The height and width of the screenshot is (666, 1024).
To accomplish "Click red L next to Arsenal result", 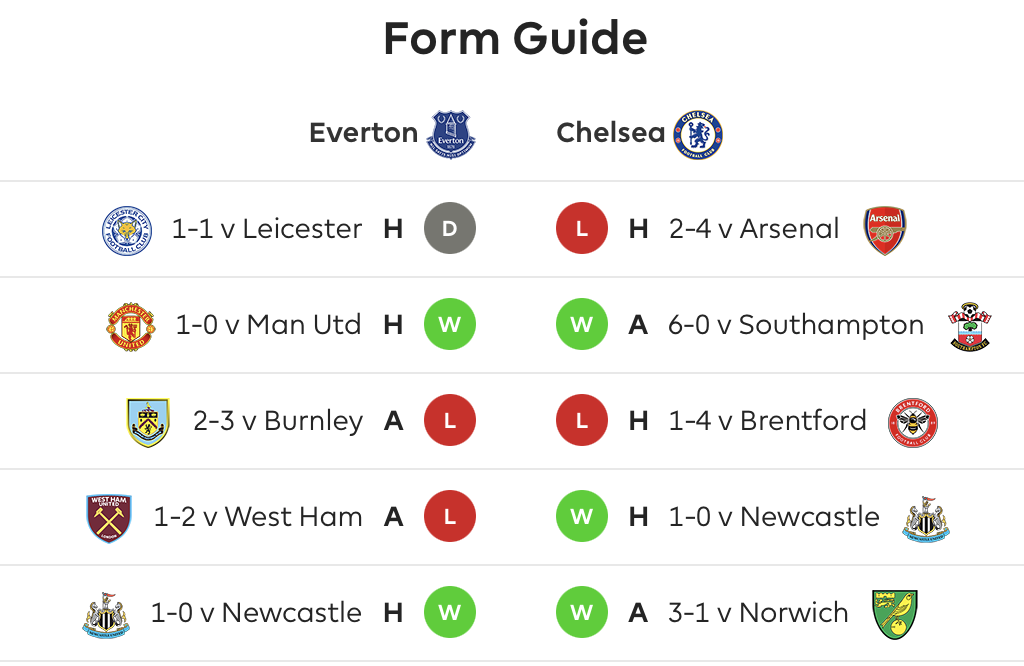I will 582,229.
